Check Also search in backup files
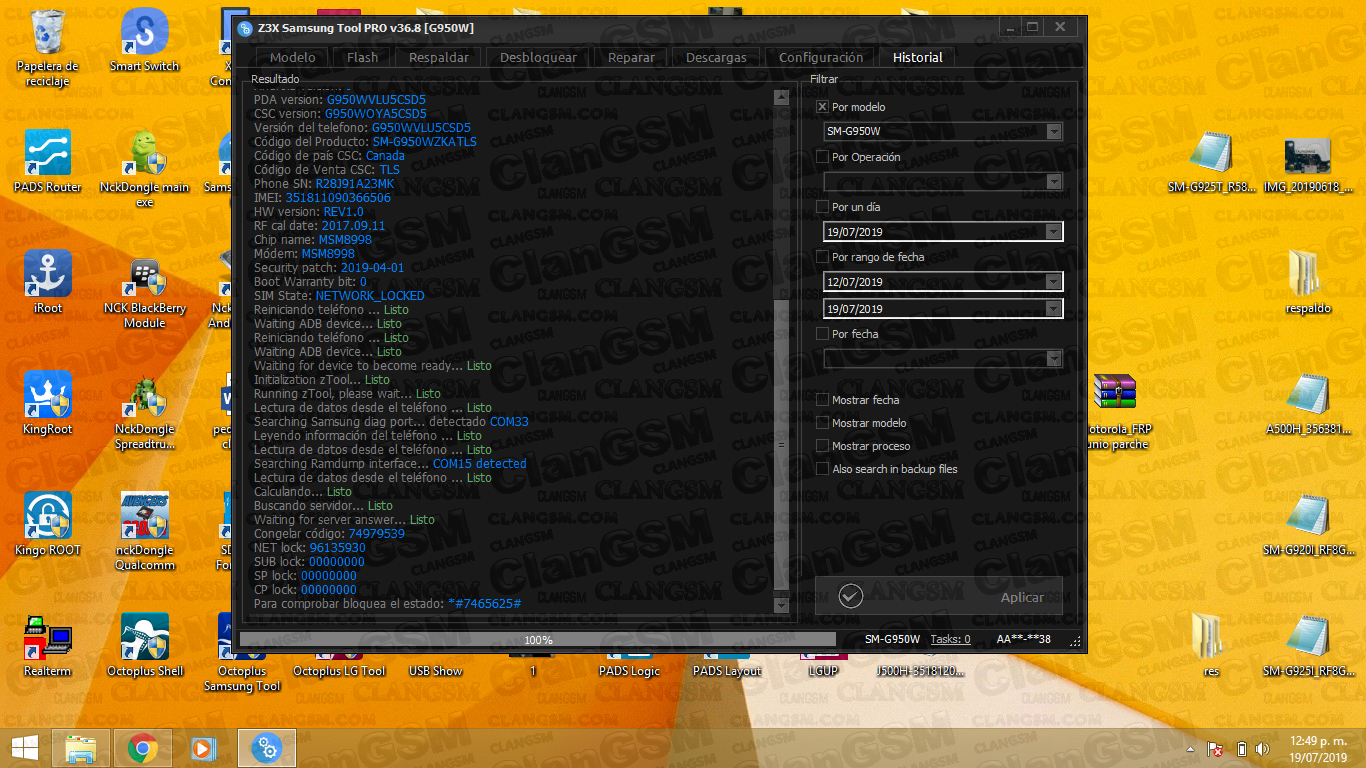 click(x=822, y=469)
